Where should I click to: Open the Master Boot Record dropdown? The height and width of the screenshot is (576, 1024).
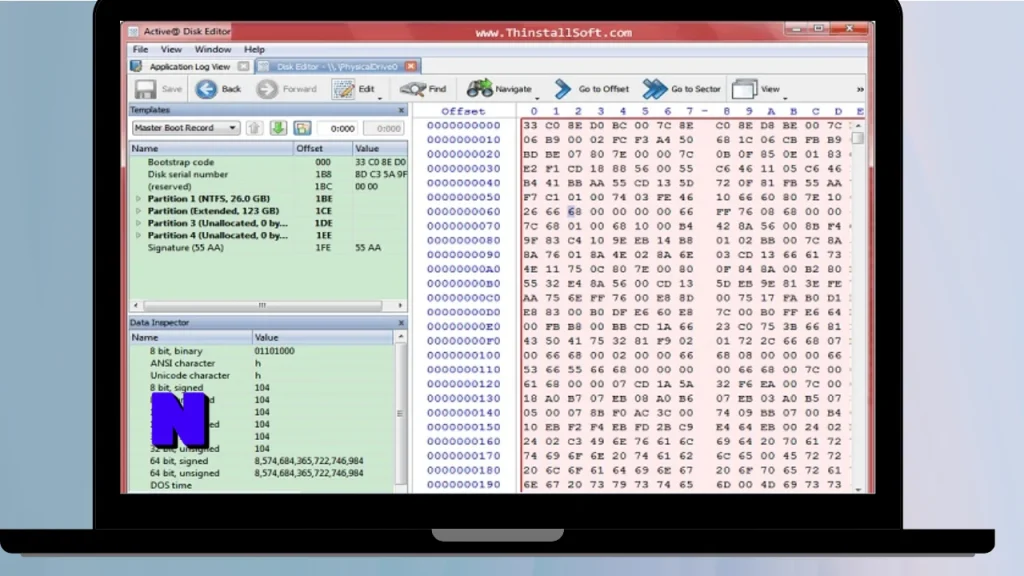(x=186, y=128)
